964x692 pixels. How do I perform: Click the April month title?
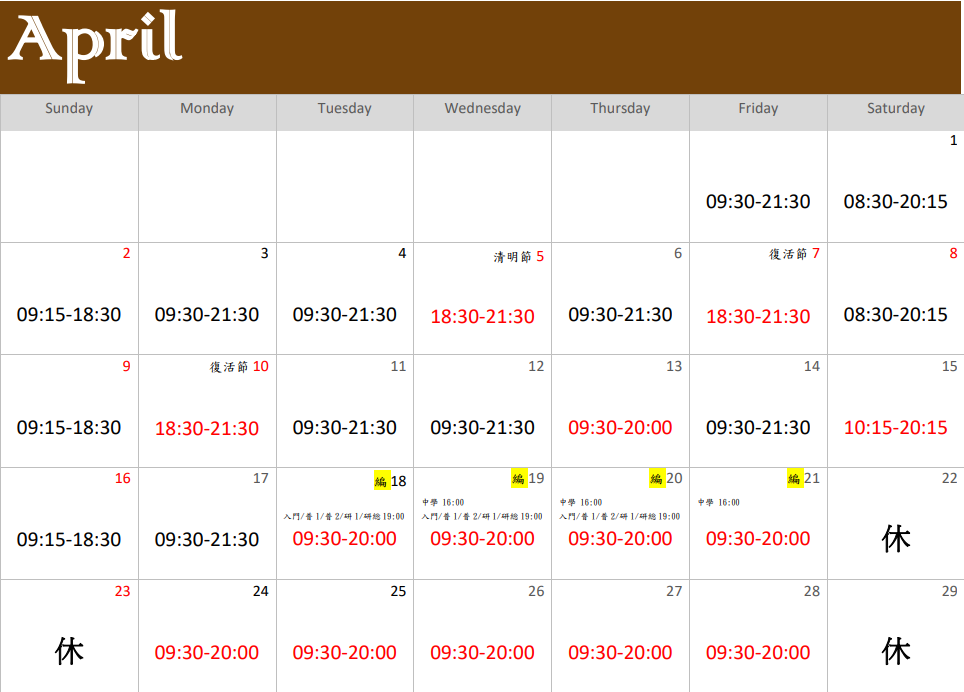coord(95,45)
